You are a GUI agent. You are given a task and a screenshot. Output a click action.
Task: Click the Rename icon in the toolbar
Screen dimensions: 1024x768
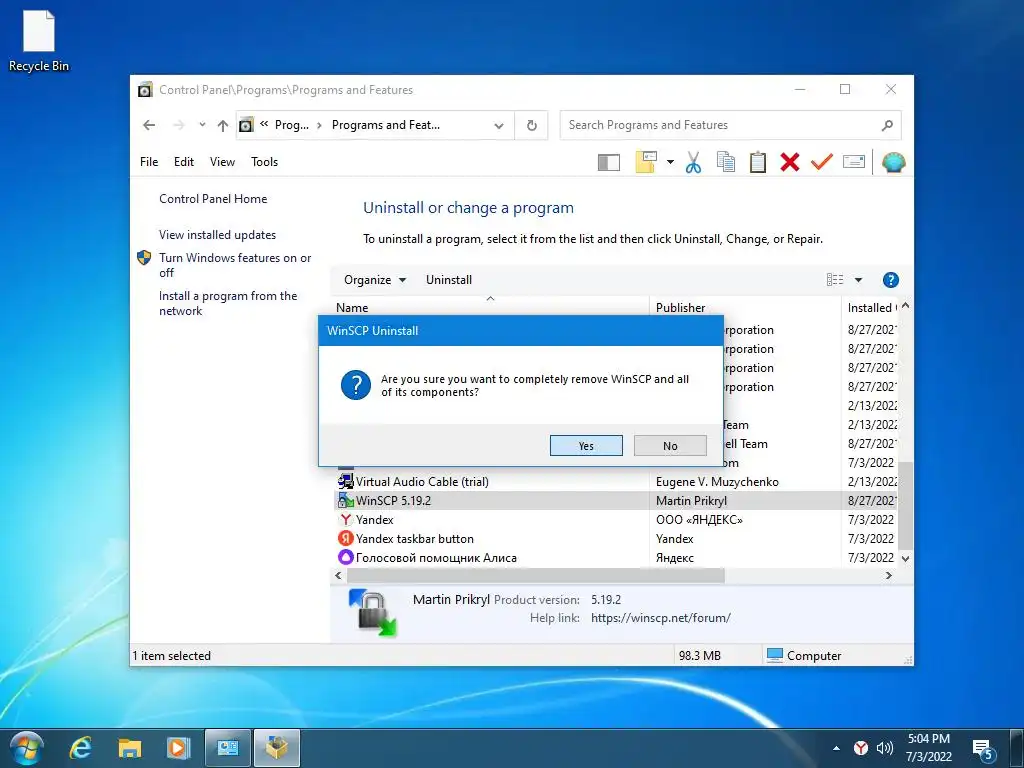(x=854, y=161)
